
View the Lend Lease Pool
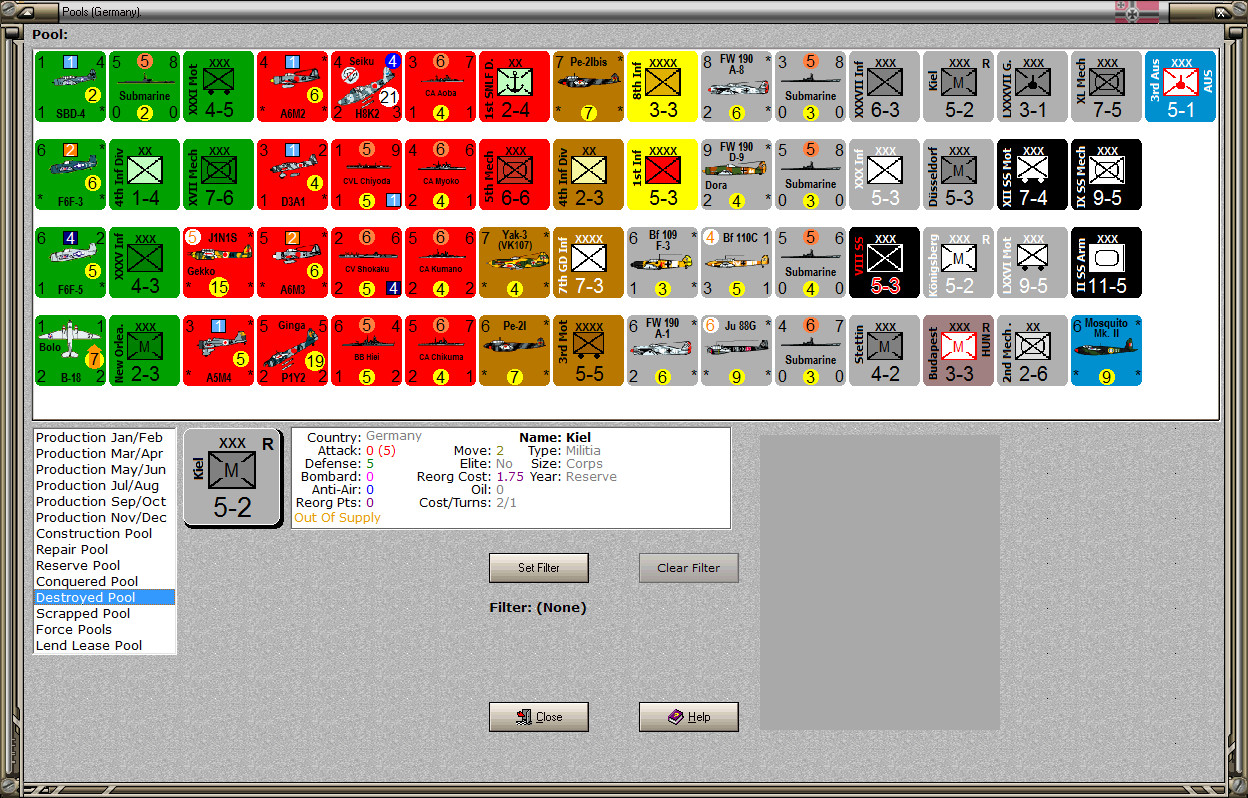[104, 646]
